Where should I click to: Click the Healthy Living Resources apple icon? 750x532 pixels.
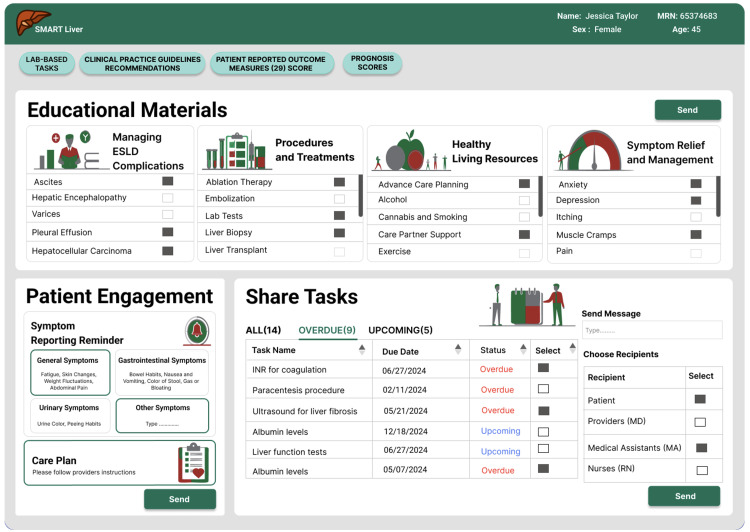pyautogui.click(x=406, y=151)
